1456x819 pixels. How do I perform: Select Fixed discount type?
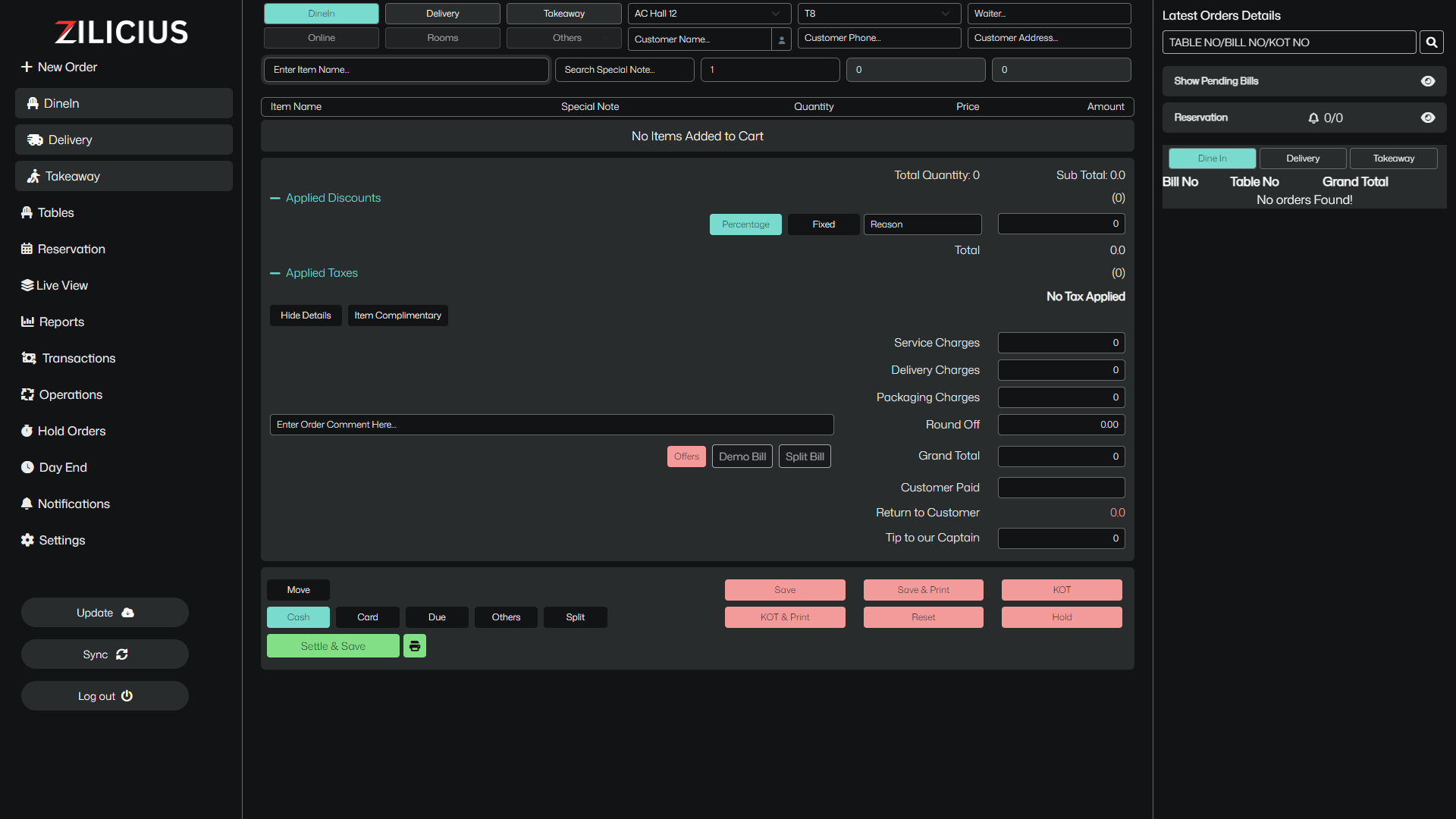pyautogui.click(x=824, y=224)
